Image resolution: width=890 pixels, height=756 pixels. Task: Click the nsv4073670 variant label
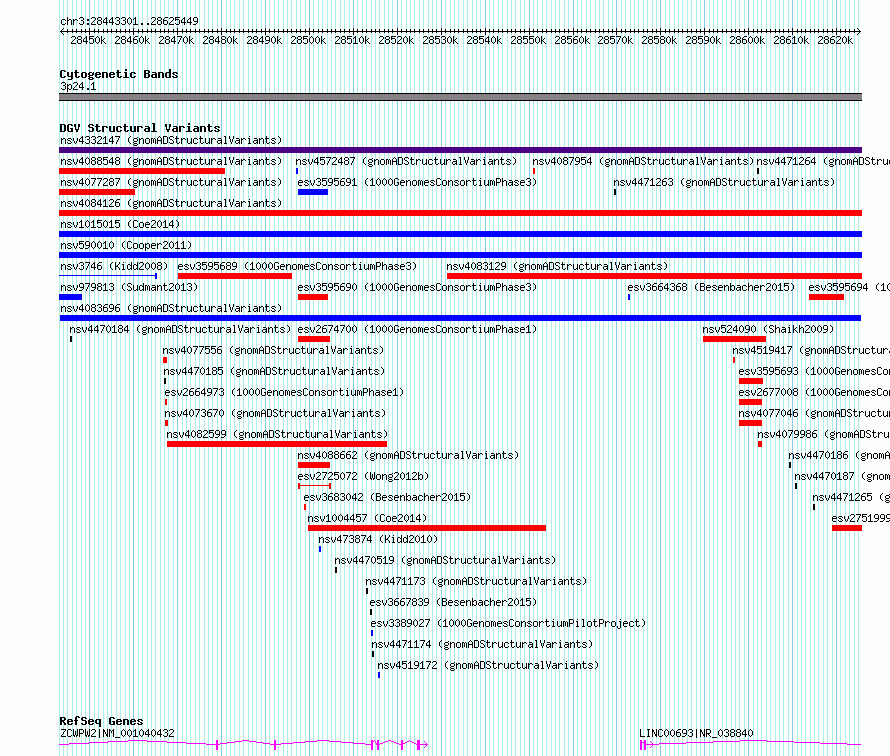point(275,413)
